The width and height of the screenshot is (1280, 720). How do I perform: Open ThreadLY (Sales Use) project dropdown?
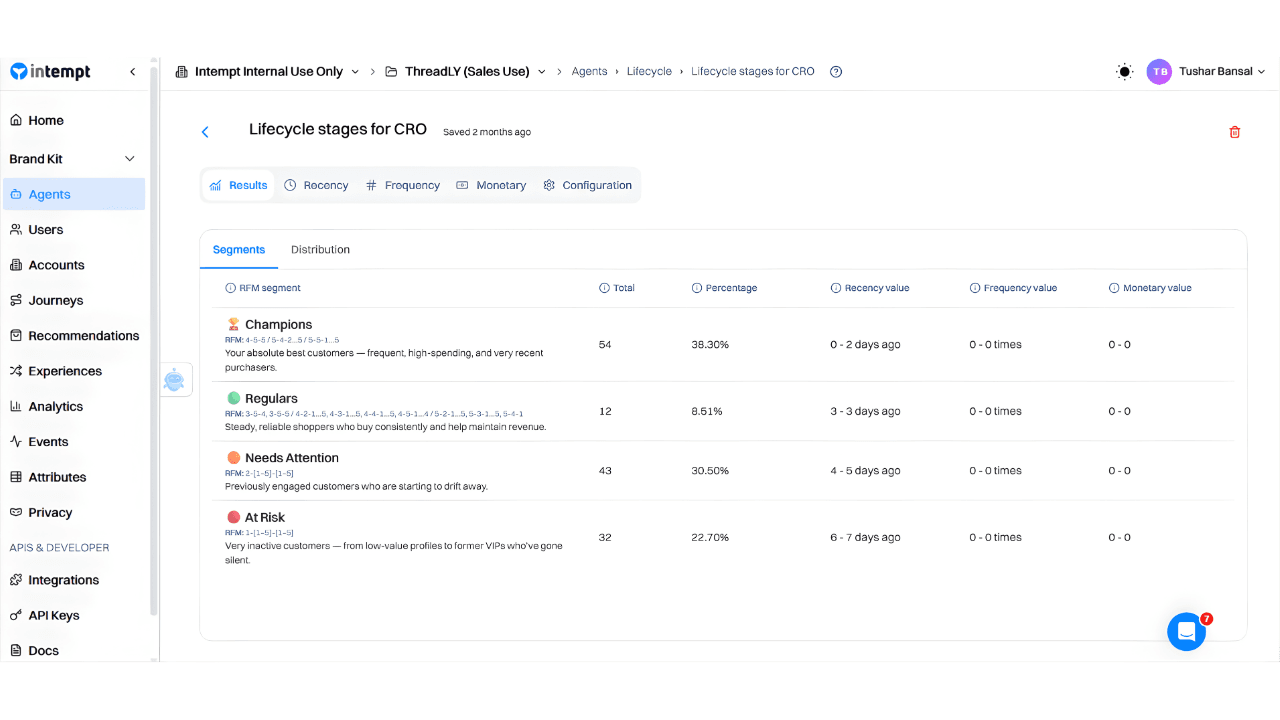click(465, 72)
